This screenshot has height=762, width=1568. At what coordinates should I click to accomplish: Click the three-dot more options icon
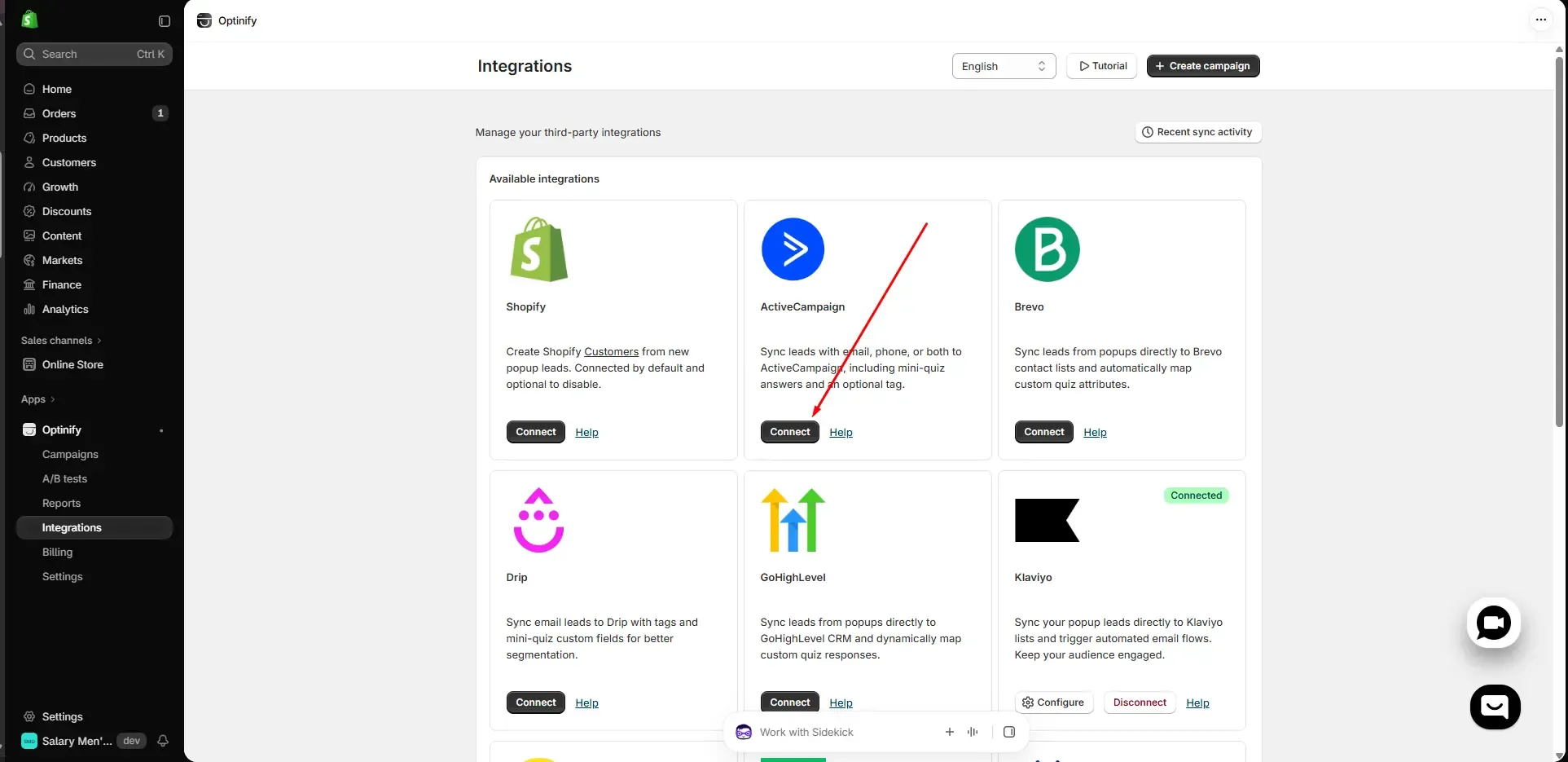[x=1540, y=20]
